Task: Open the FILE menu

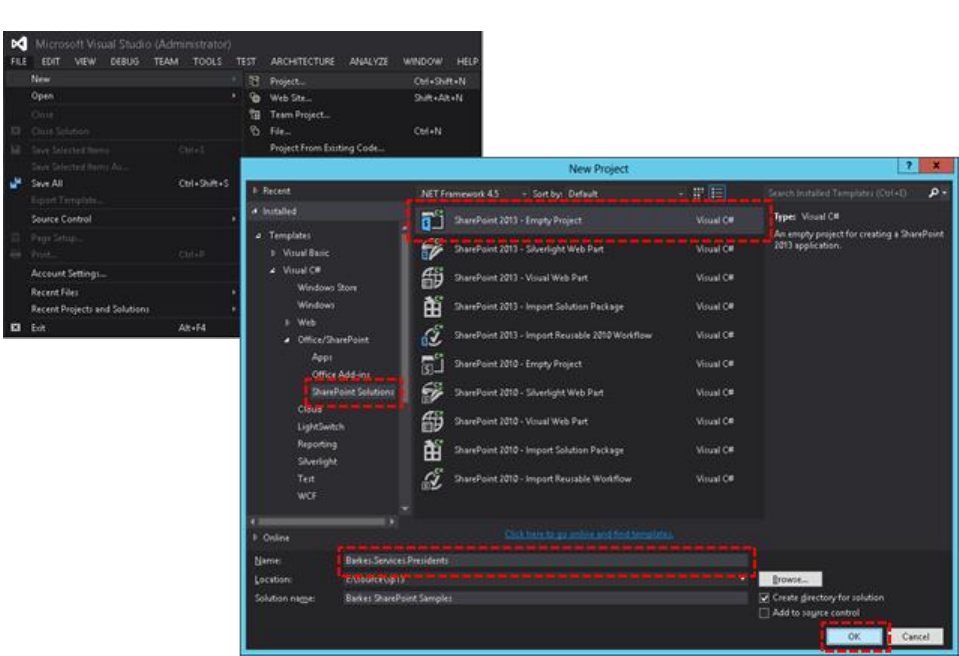Action: click(x=19, y=62)
